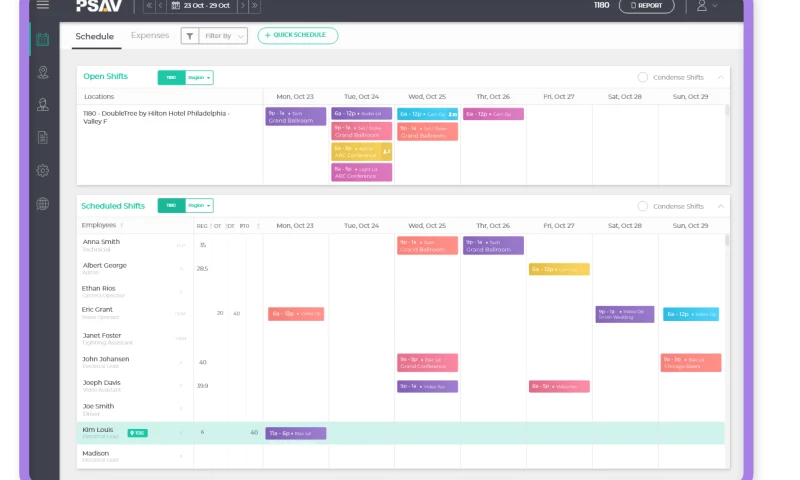Open Region dropdown in Scheduled Shifts

[199, 206]
